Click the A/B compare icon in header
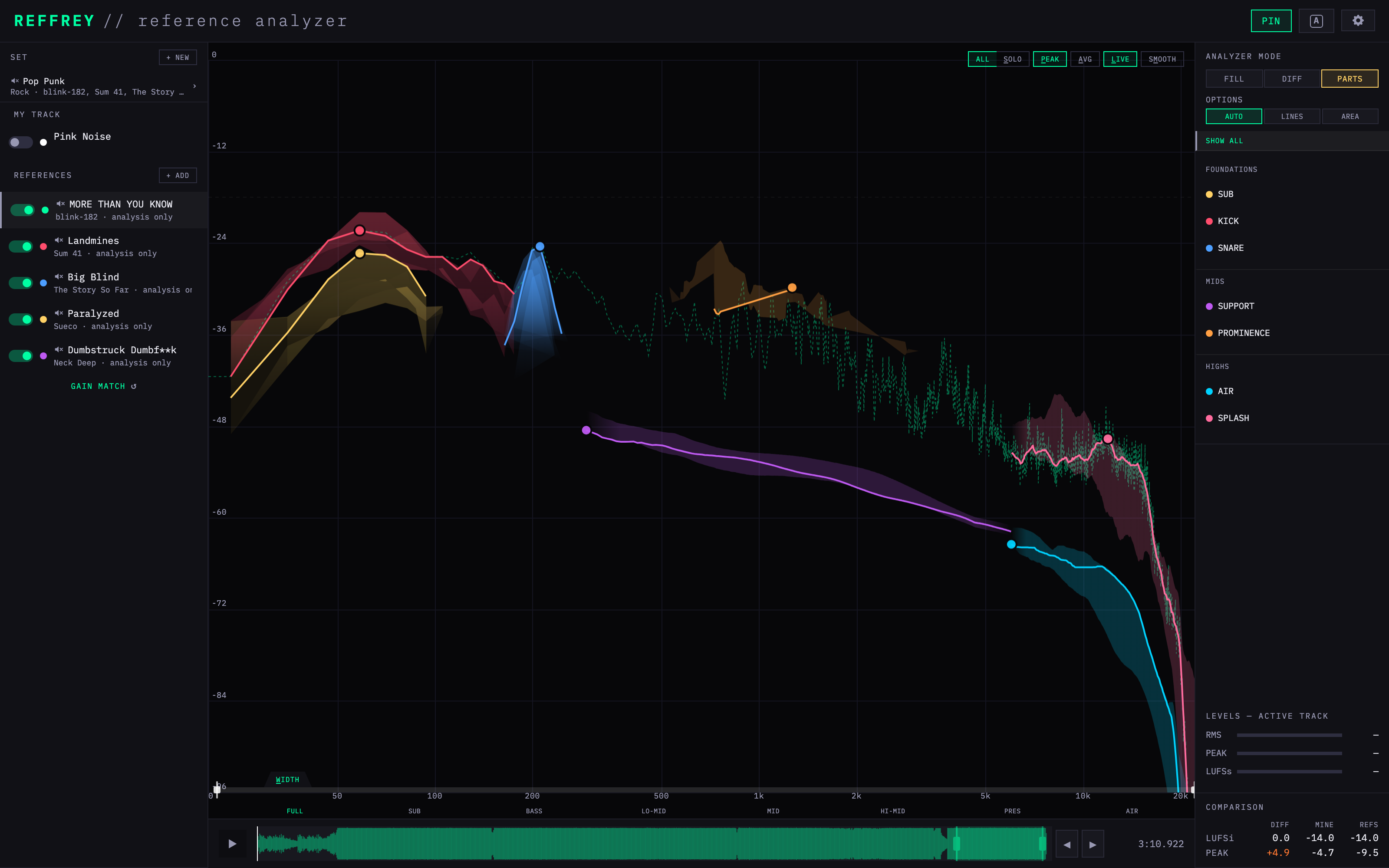Image resolution: width=1389 pixels, height=868 pixels. click(1316, 21)
